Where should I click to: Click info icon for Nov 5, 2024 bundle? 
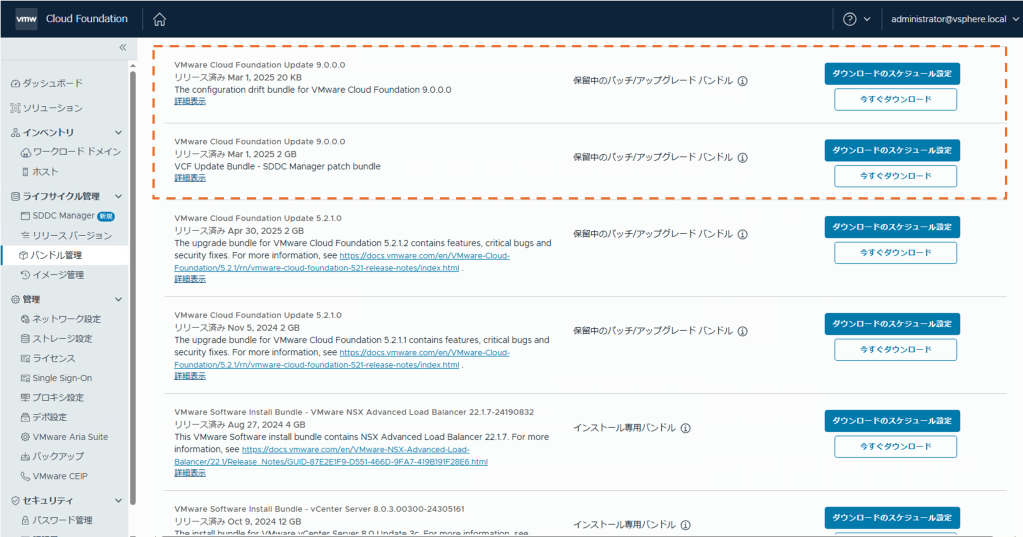(742, 331)
